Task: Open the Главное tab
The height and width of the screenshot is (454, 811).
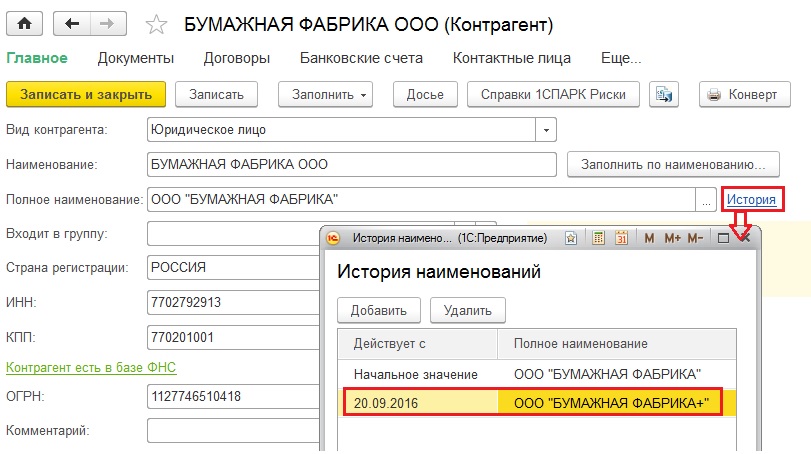Action: [x=37, y=58]
